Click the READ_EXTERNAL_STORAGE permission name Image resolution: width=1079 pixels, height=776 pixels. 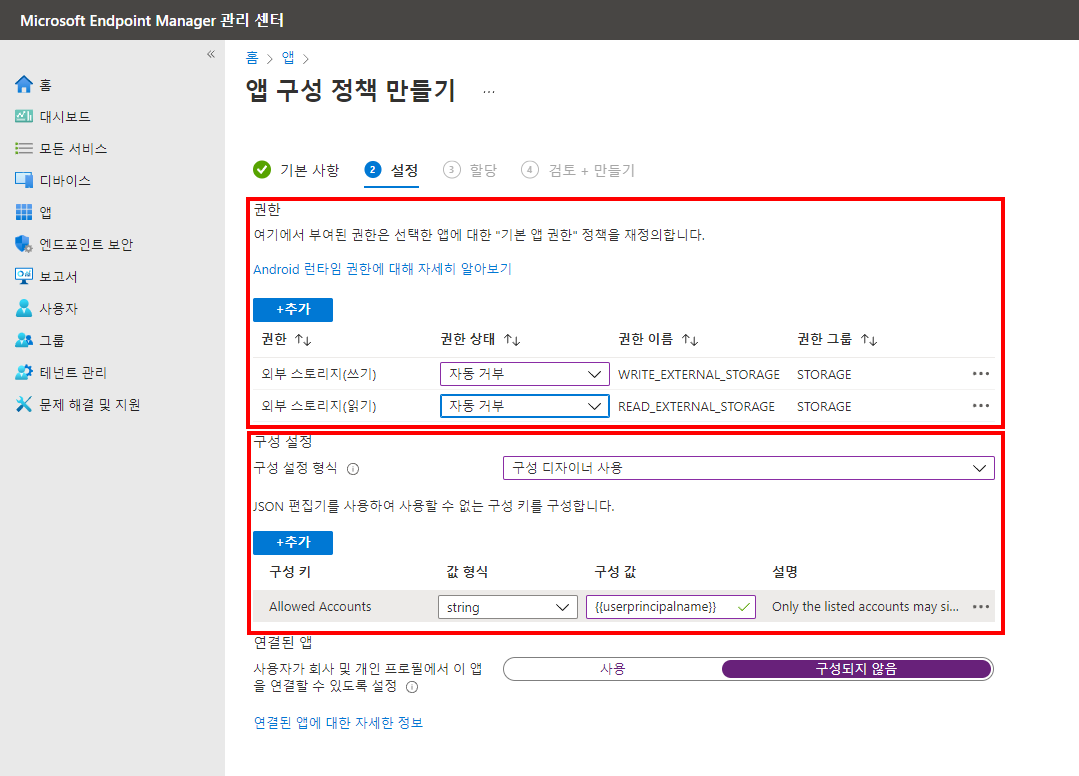[x=696, y=407]
